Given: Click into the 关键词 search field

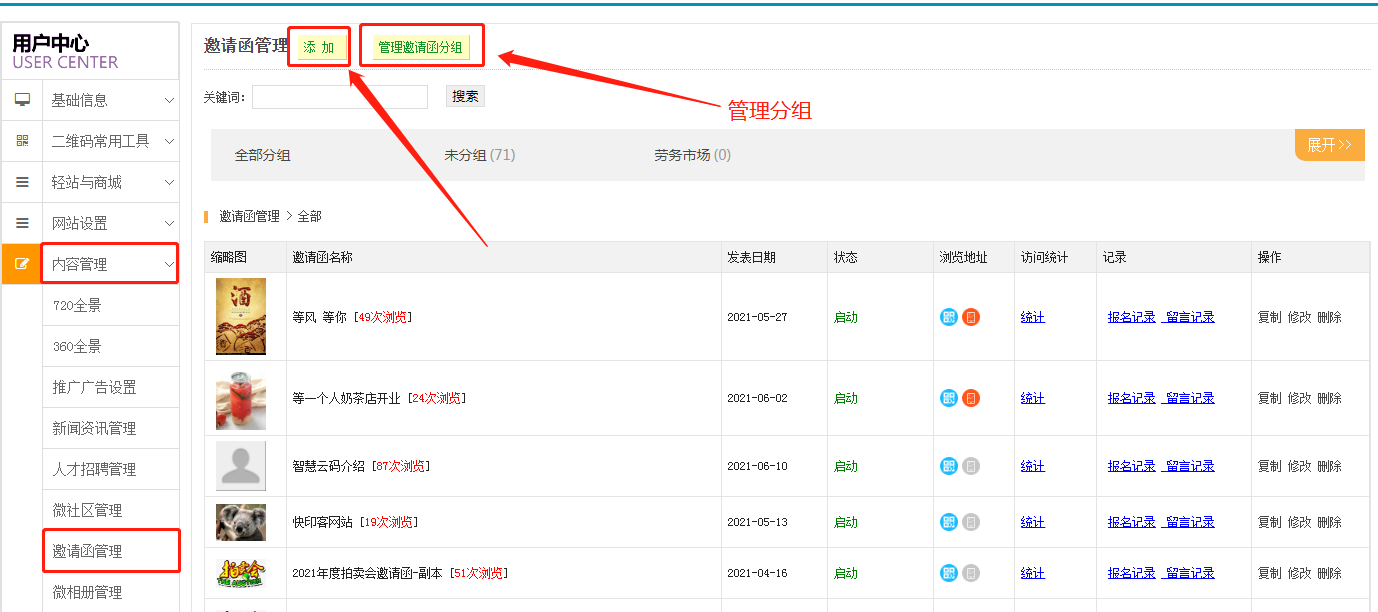Looking at the screenshot, I should (340, 97).
